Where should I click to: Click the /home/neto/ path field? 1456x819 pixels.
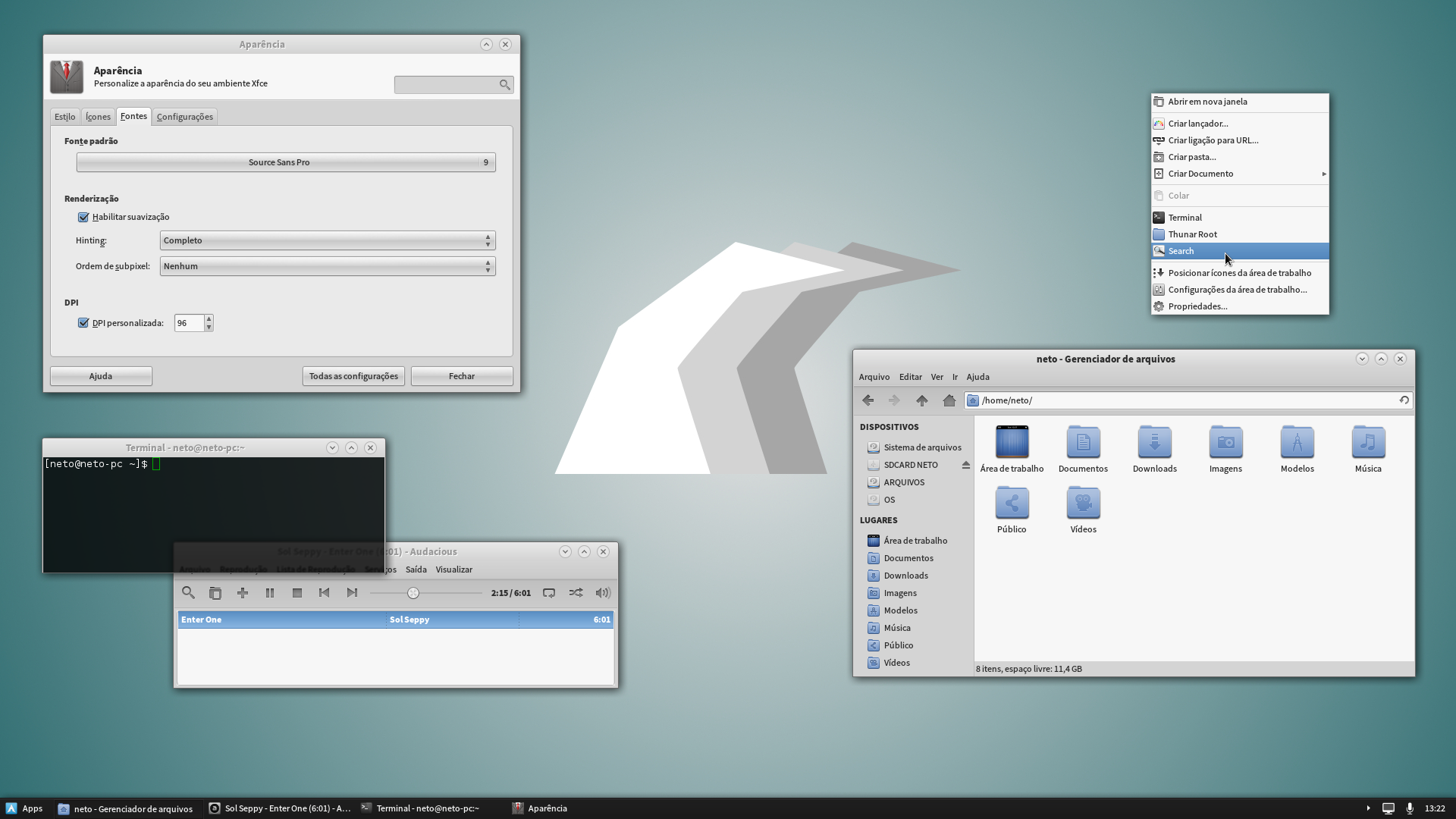coord(1188,400)
